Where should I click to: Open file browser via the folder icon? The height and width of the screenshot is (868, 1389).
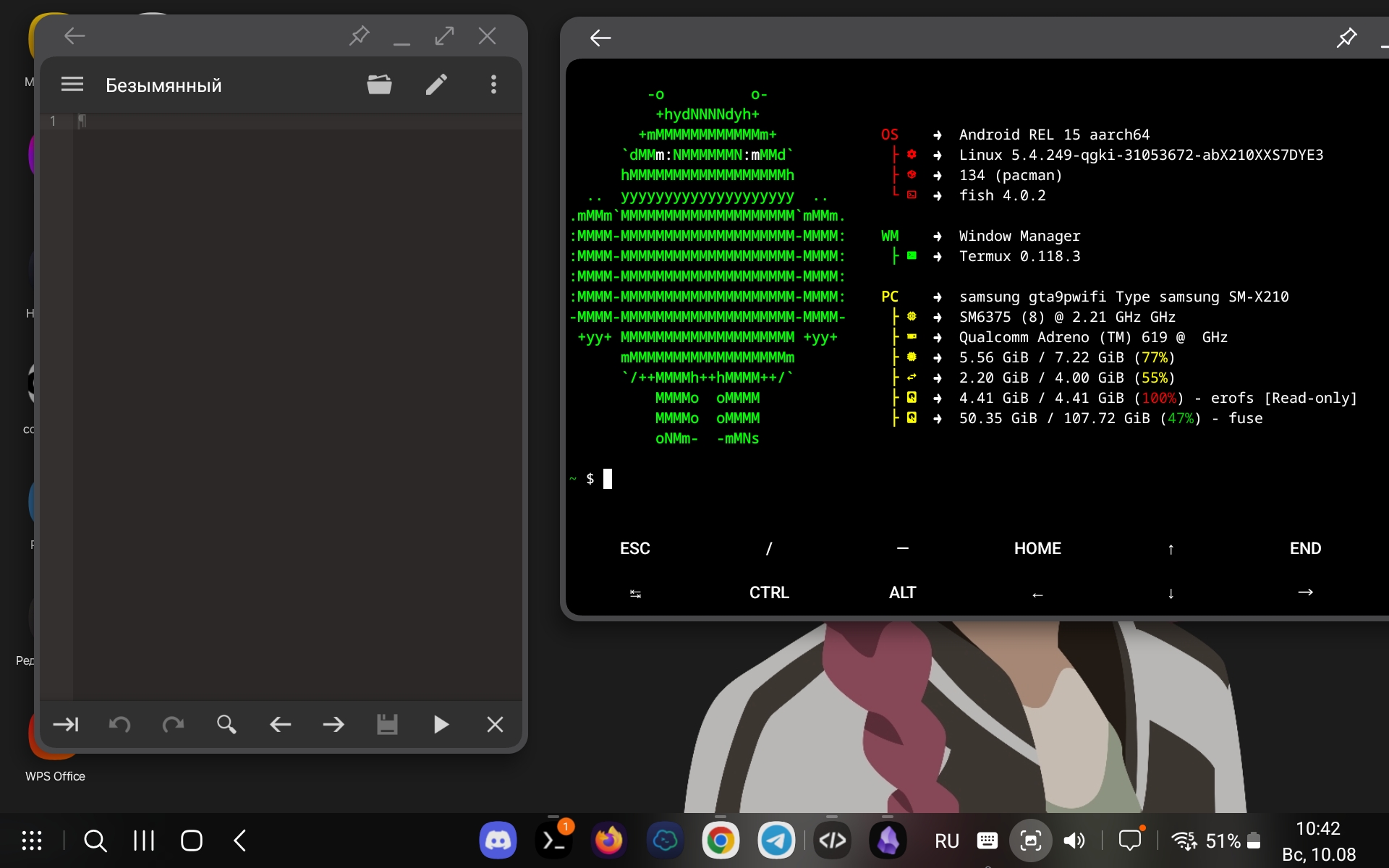point(380,84)
